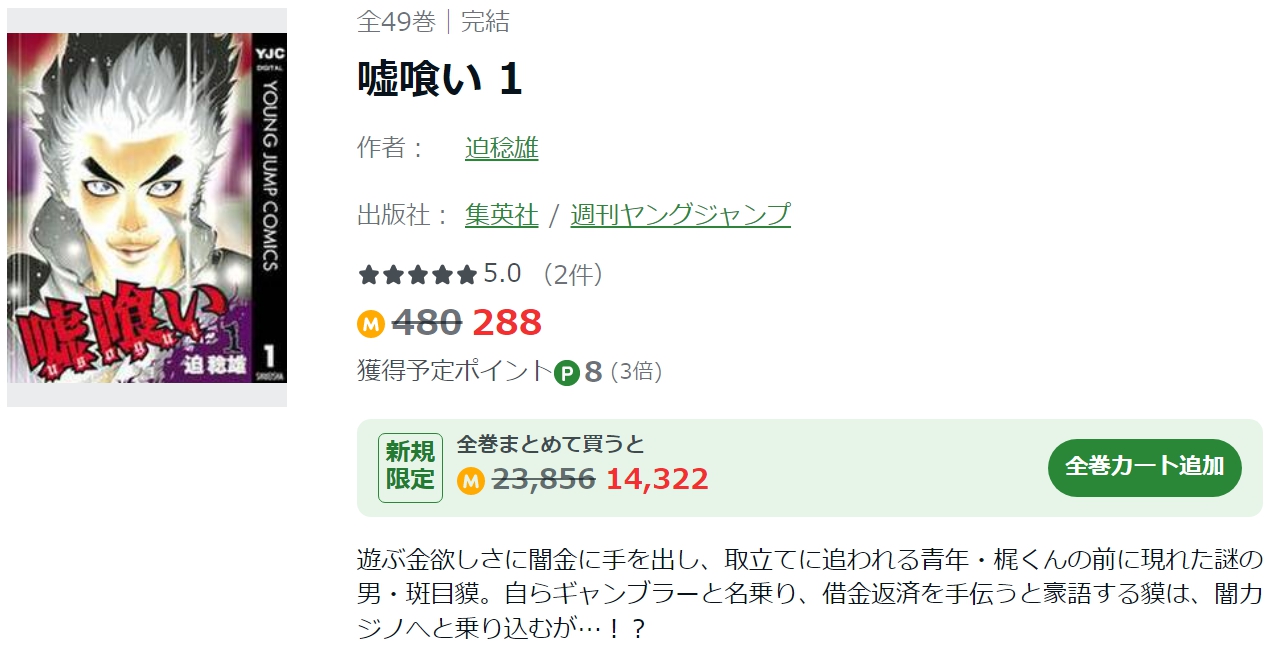Click the M coin icon in the bundle banner

[471, 480]
